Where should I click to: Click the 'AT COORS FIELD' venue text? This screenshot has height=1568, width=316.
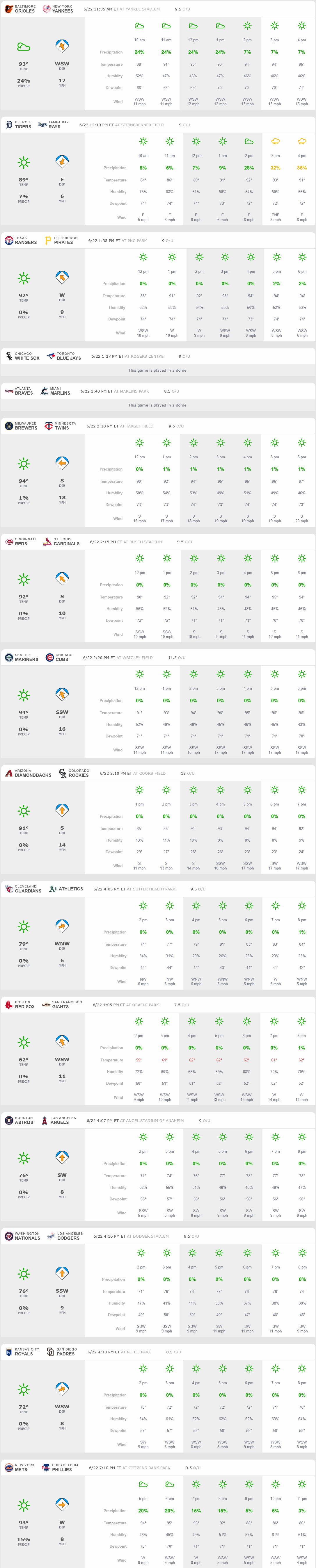click(x=149, y=773)
